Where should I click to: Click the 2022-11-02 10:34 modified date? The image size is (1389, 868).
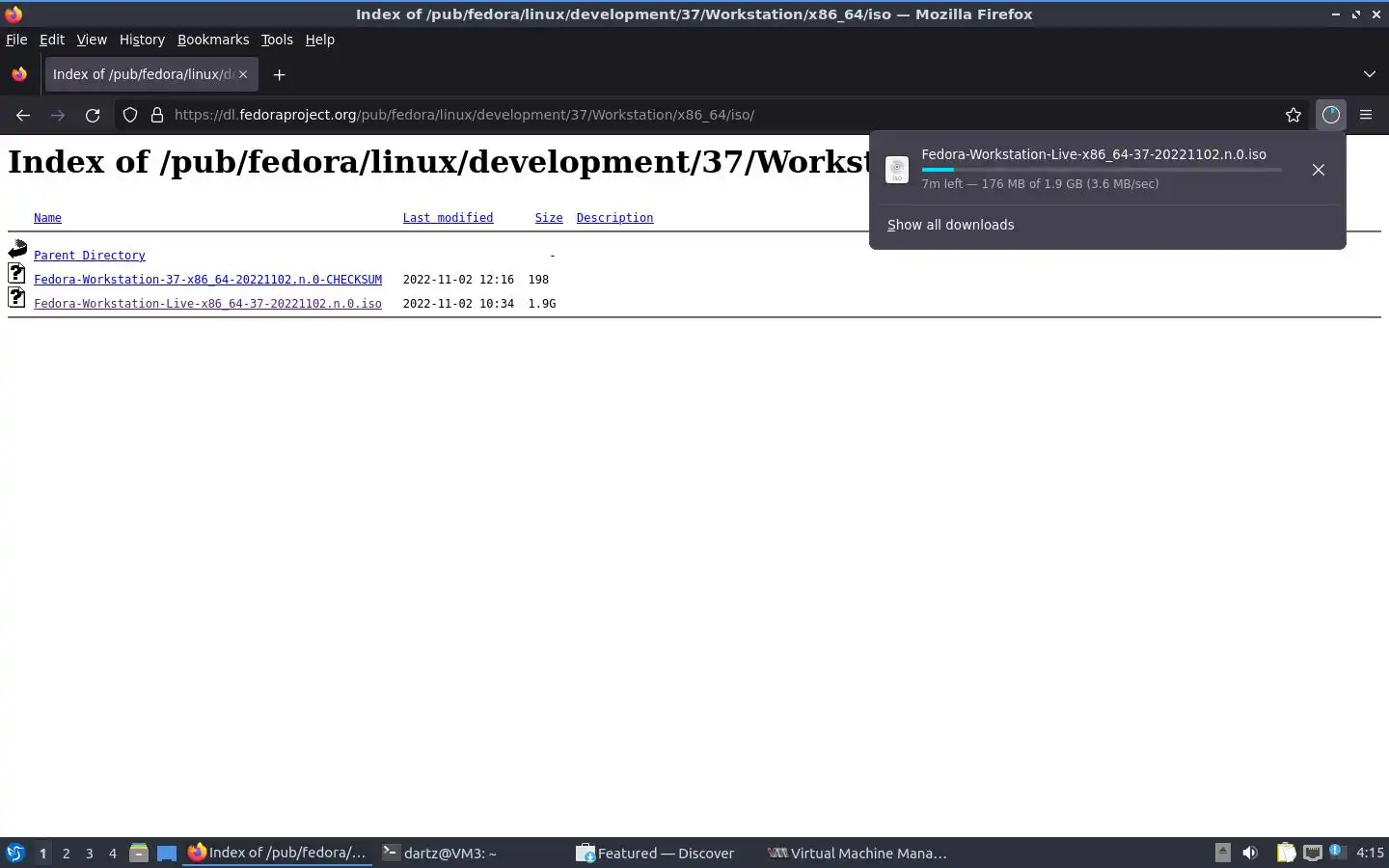coord(458,304)
